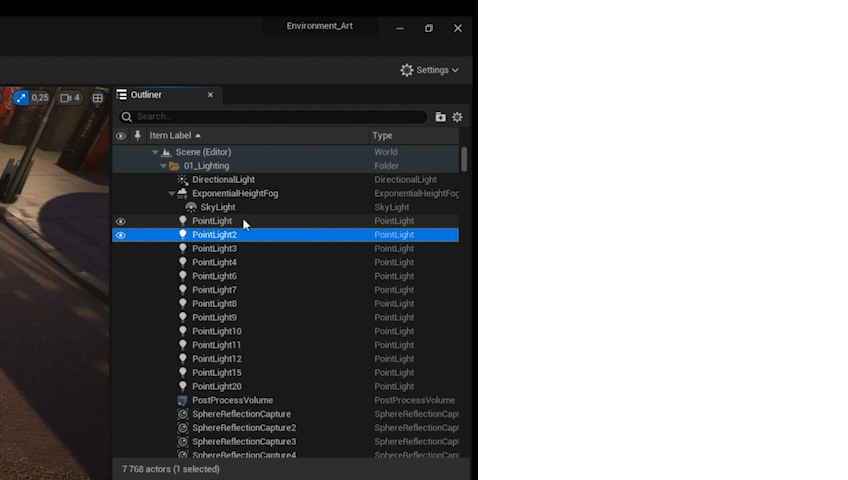Click the SkyLight icon

pyautogui.click(x=191, y=207)
